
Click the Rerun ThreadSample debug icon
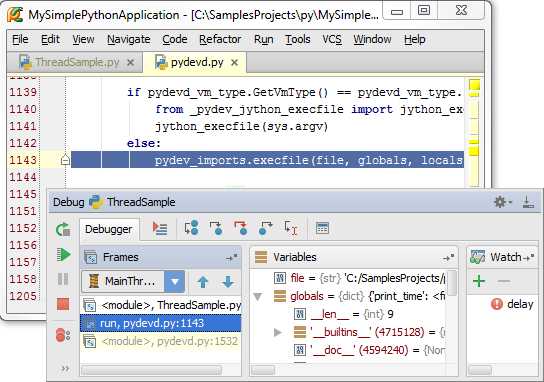pyautogui.click(x=63, y=229)
